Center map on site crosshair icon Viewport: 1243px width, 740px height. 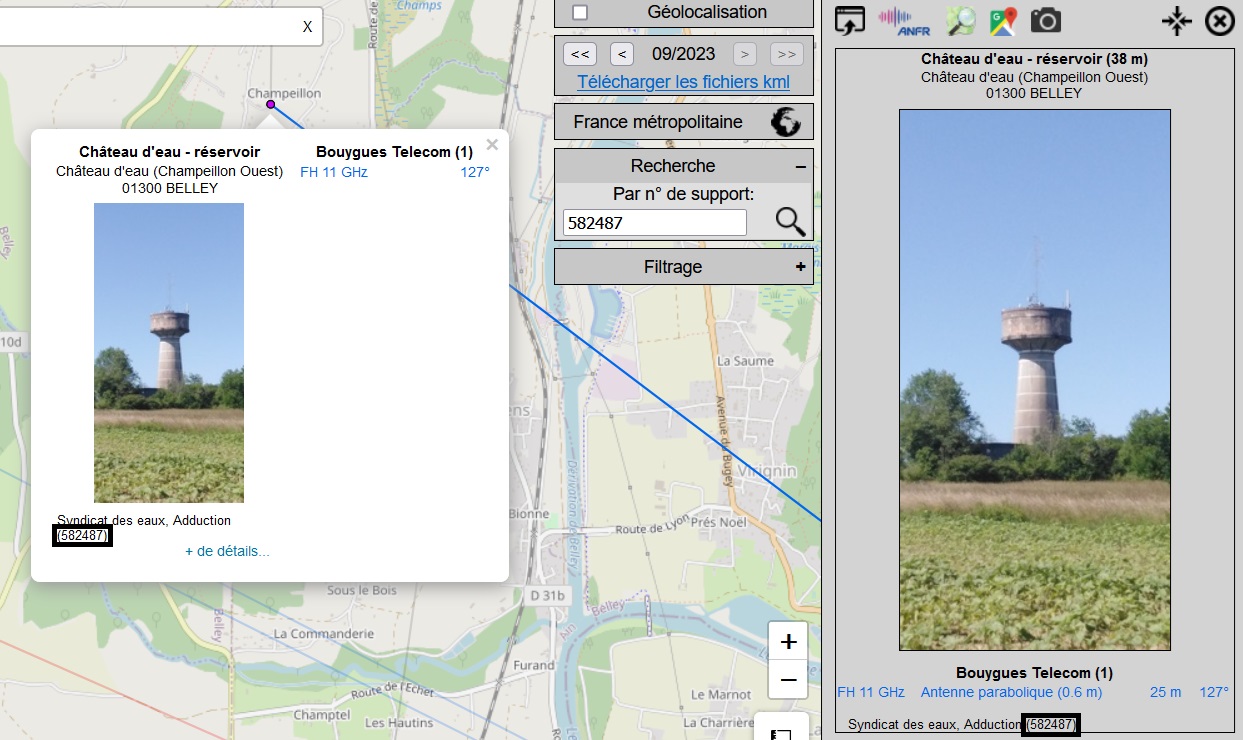(x=1177, y=21)
